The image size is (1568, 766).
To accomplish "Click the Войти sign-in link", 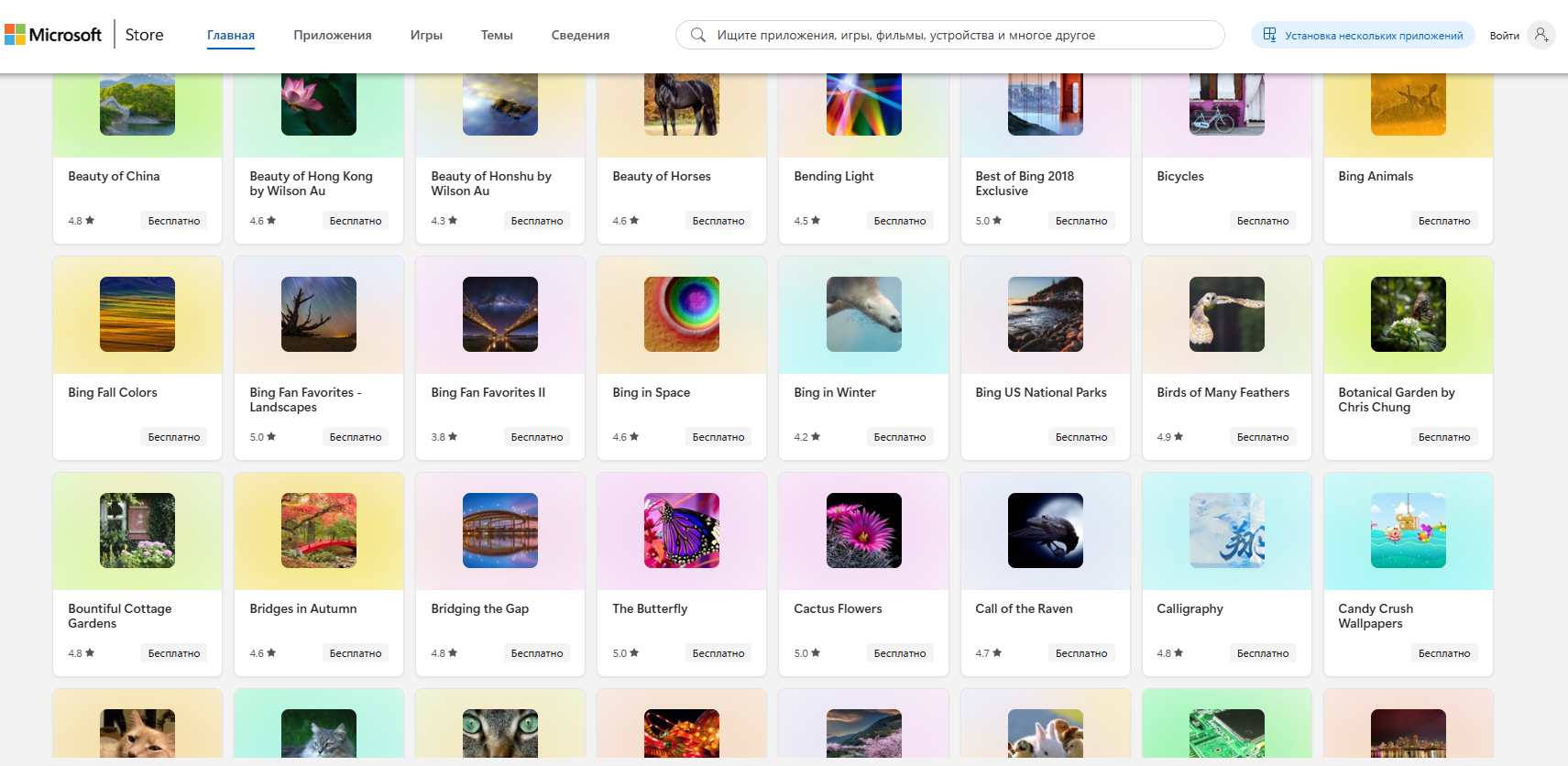I will point(1504,36).
